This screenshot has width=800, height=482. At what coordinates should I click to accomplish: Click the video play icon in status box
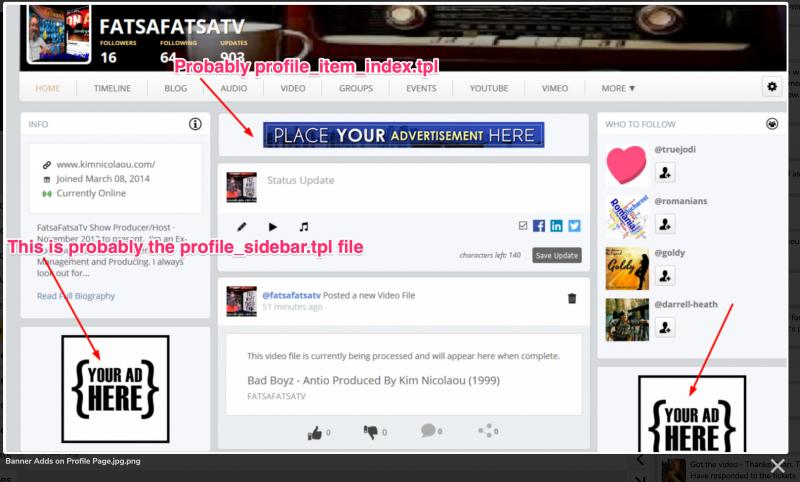pyautogui.click(x=273, y=227)
